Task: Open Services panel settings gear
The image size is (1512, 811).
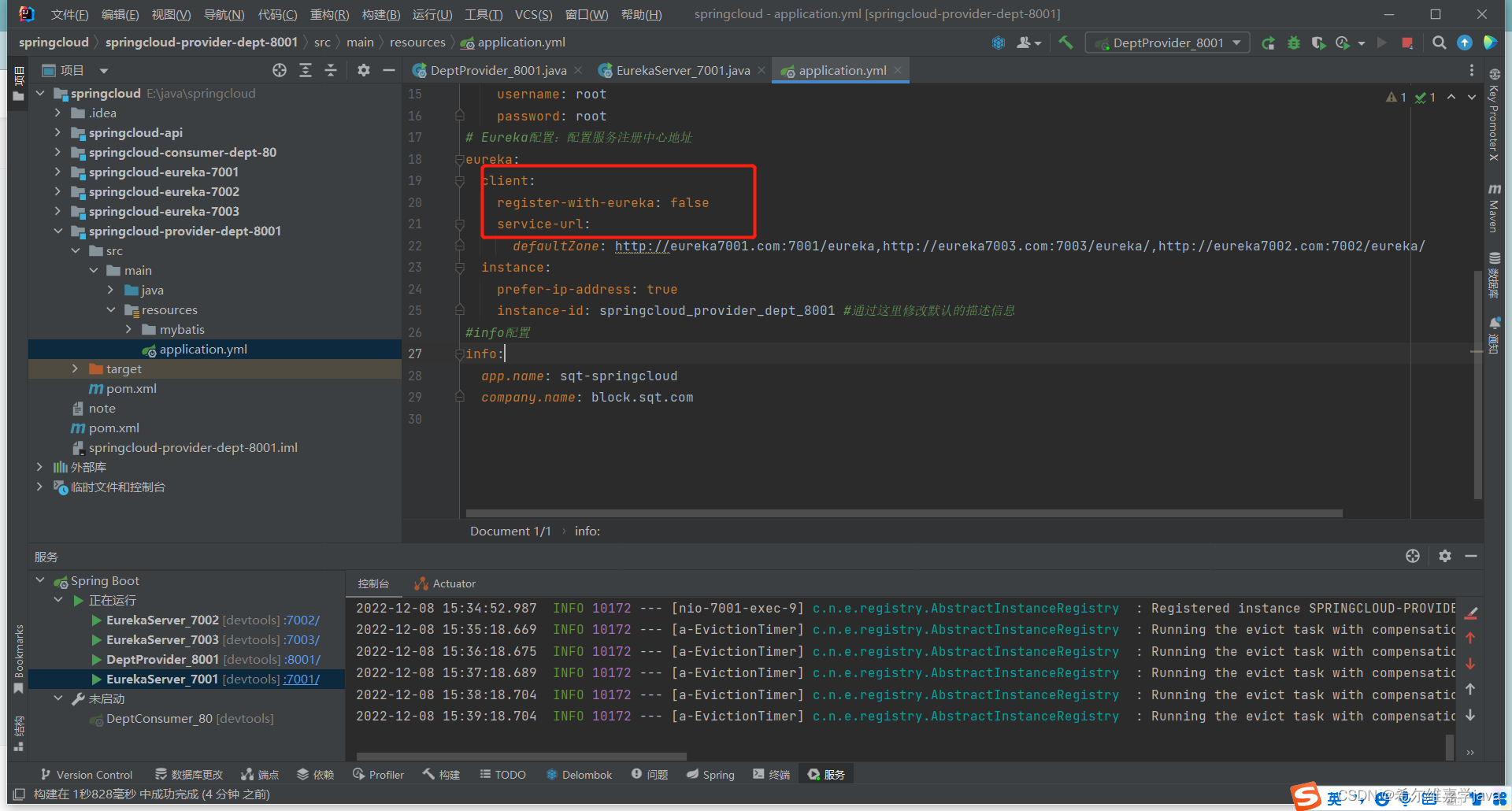Action: (1445, 556)
